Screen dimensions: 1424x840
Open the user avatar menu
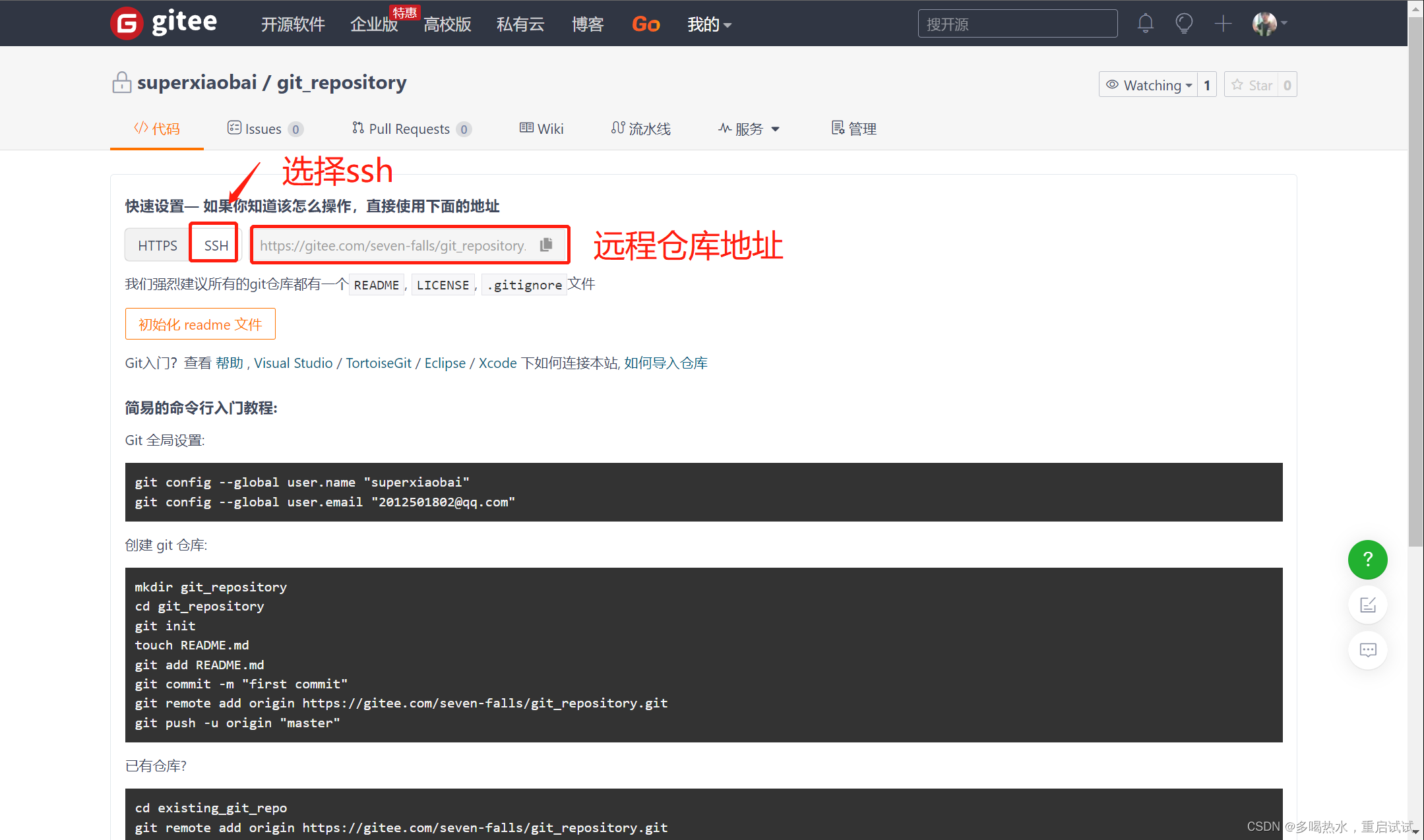1270,24
